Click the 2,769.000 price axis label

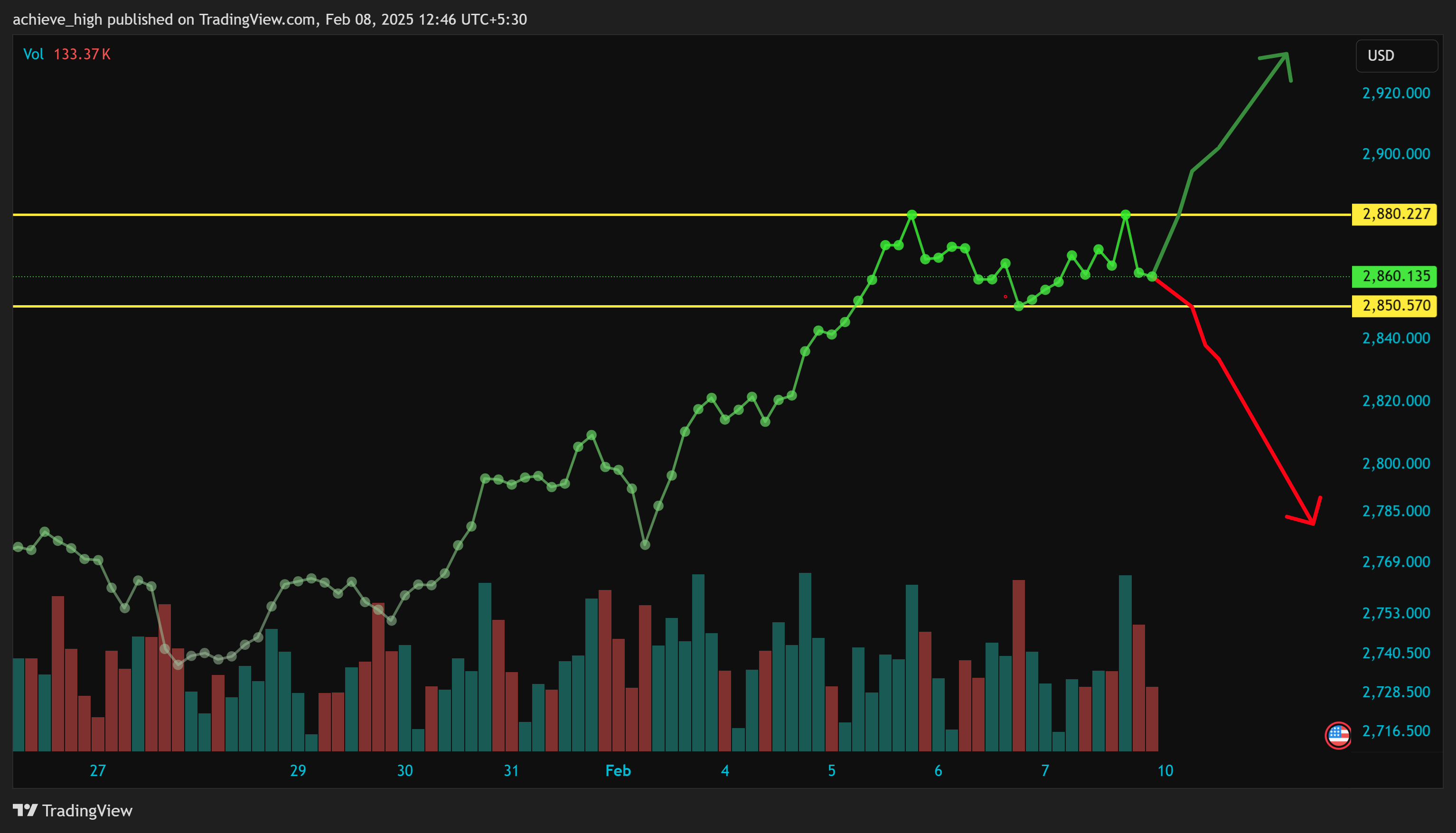[1396, 562]
